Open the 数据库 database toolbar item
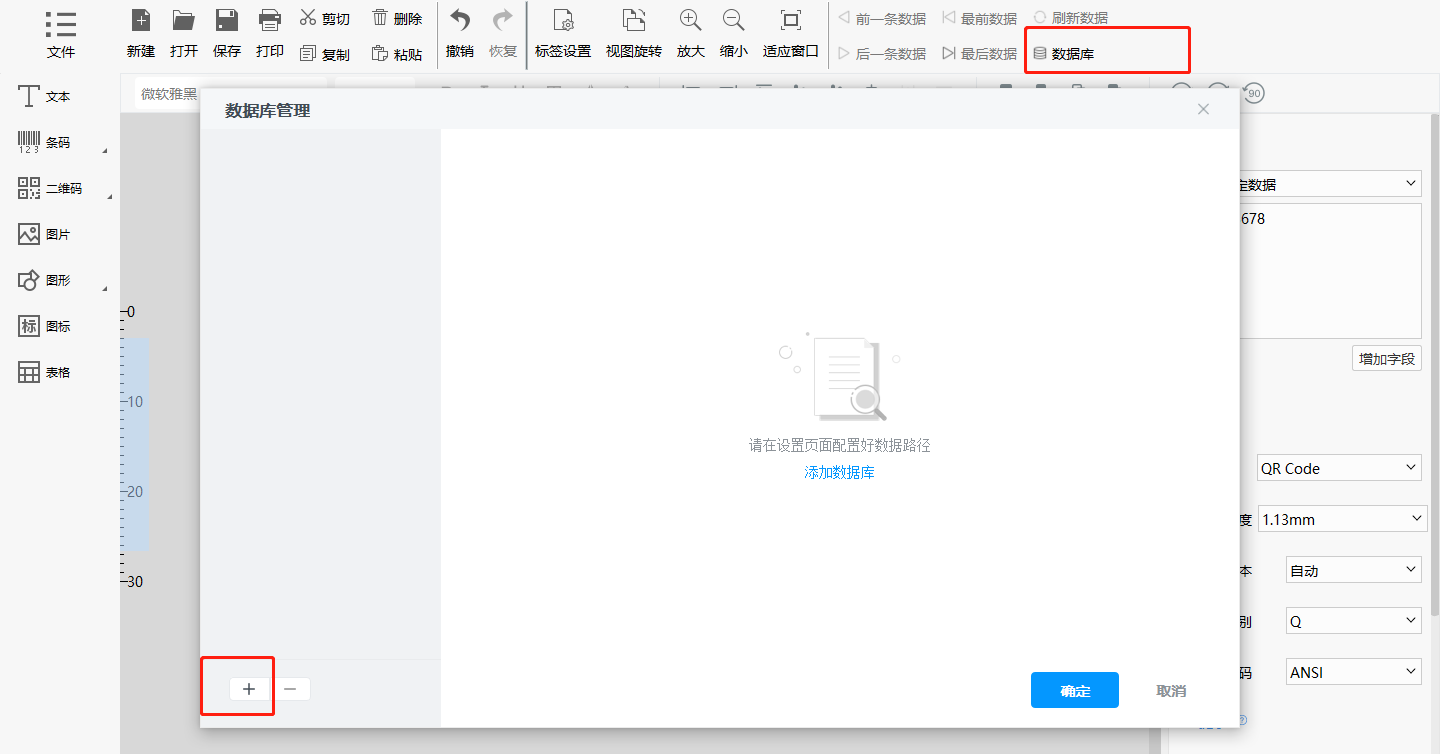The width and height of the screenshot is (1440, 754). [1064, 54]
